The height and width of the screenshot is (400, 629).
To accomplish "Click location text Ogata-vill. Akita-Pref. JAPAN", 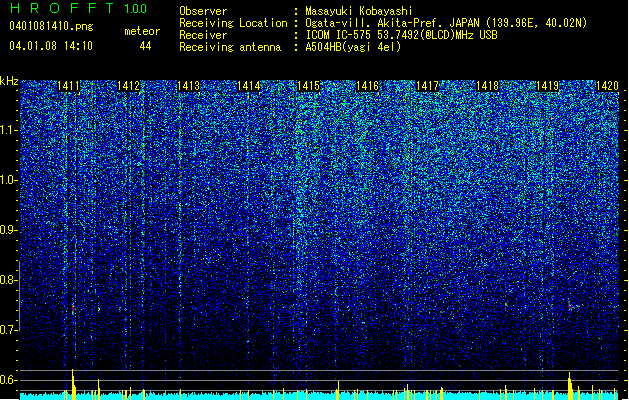I will [392, 23].
